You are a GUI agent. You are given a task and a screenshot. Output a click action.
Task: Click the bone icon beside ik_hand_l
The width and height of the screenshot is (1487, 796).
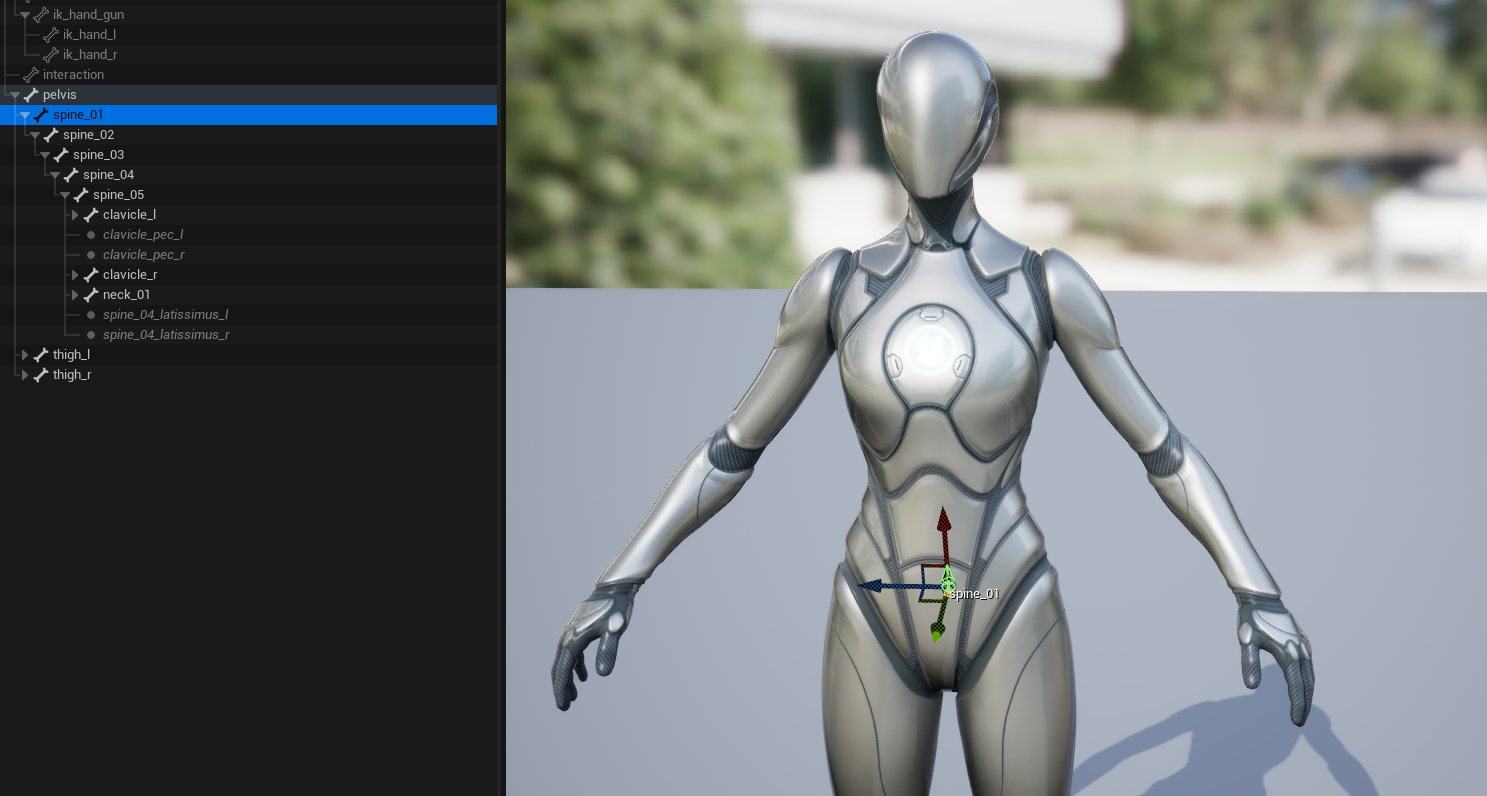[51, 35]
